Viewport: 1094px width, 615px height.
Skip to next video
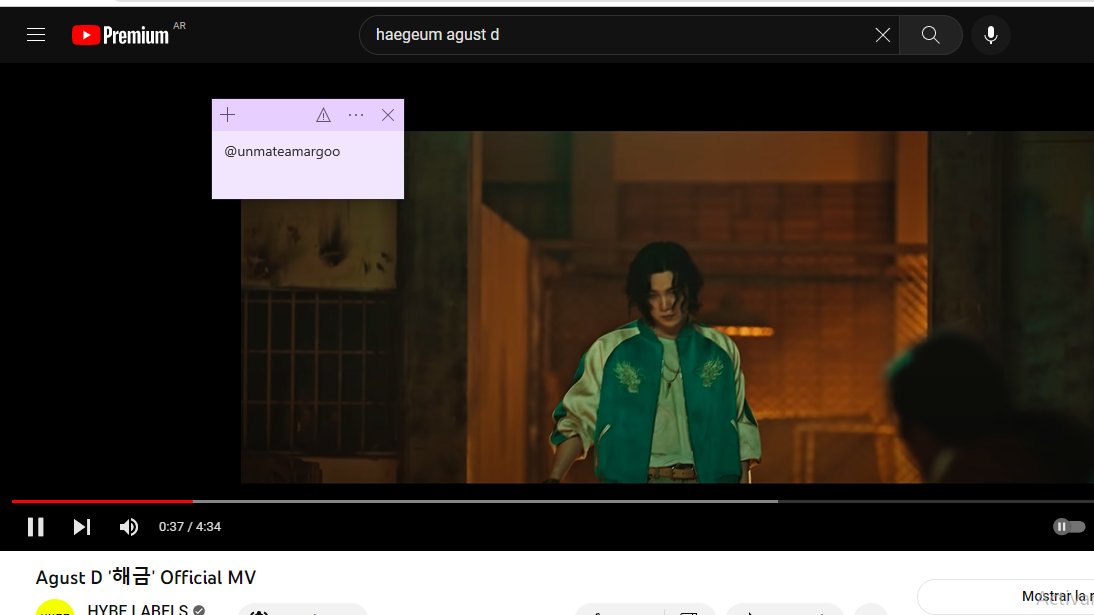82,527
